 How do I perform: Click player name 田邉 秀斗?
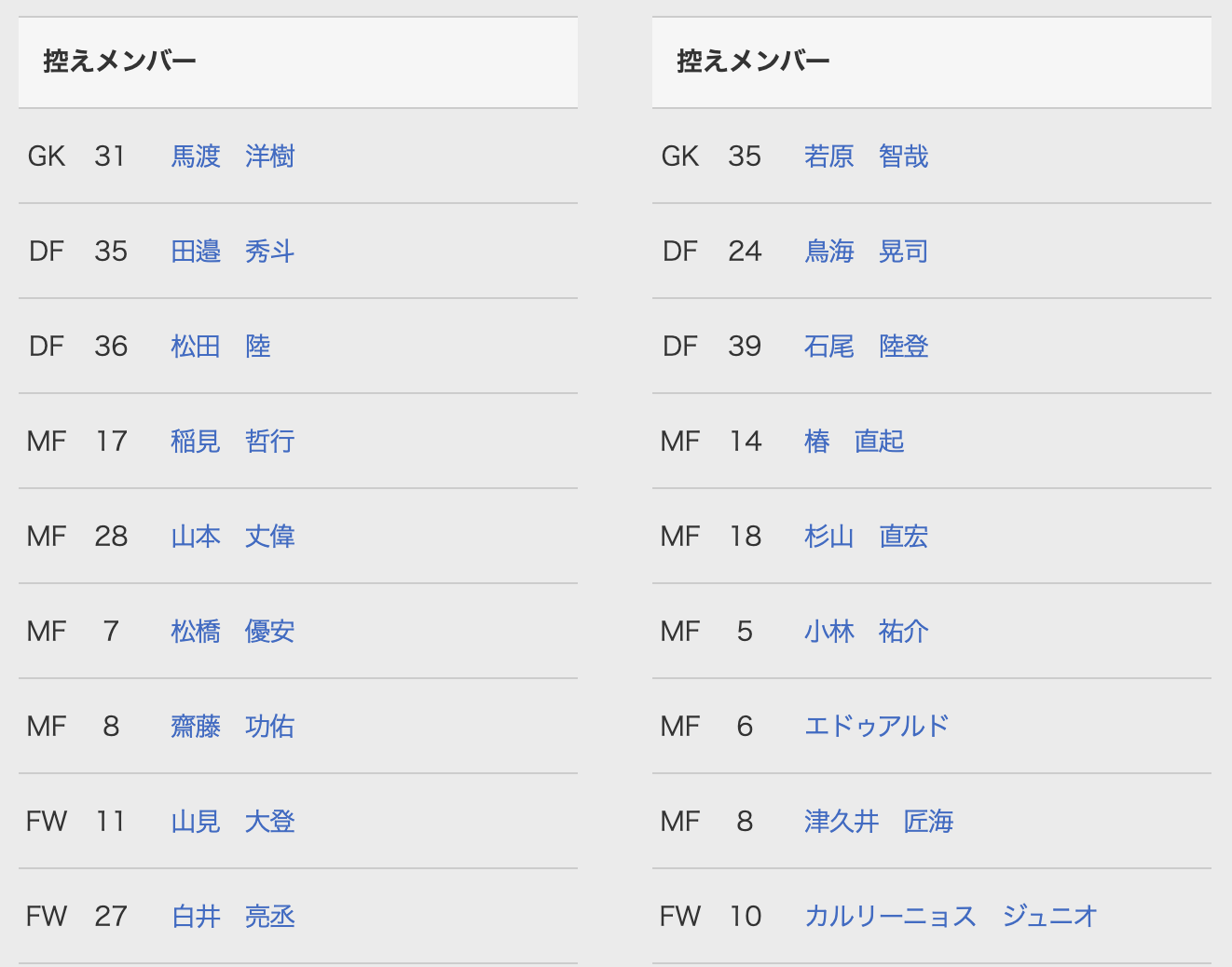pos(233,251)
